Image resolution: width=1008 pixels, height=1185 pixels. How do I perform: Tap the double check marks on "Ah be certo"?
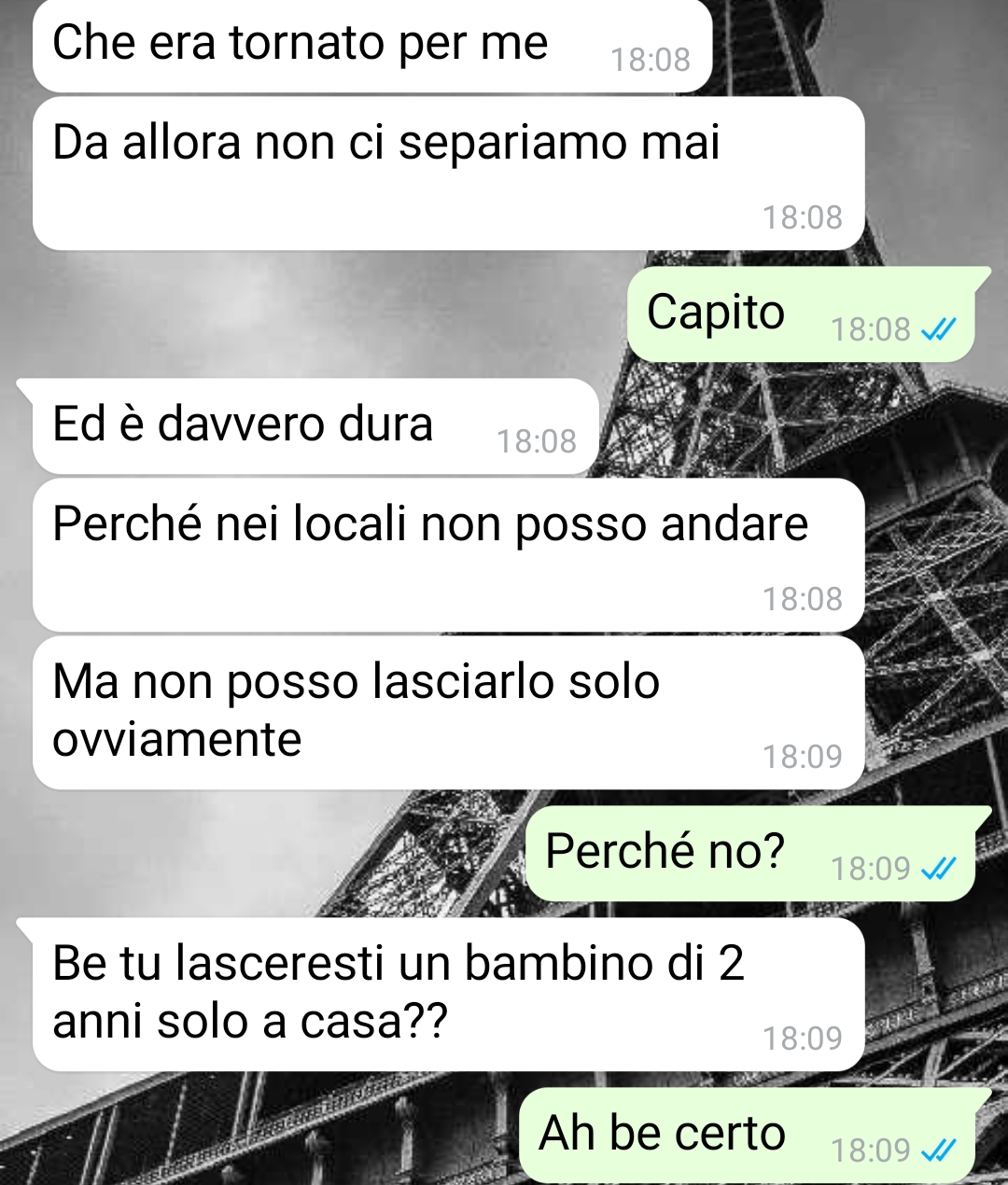(938, 1150)
